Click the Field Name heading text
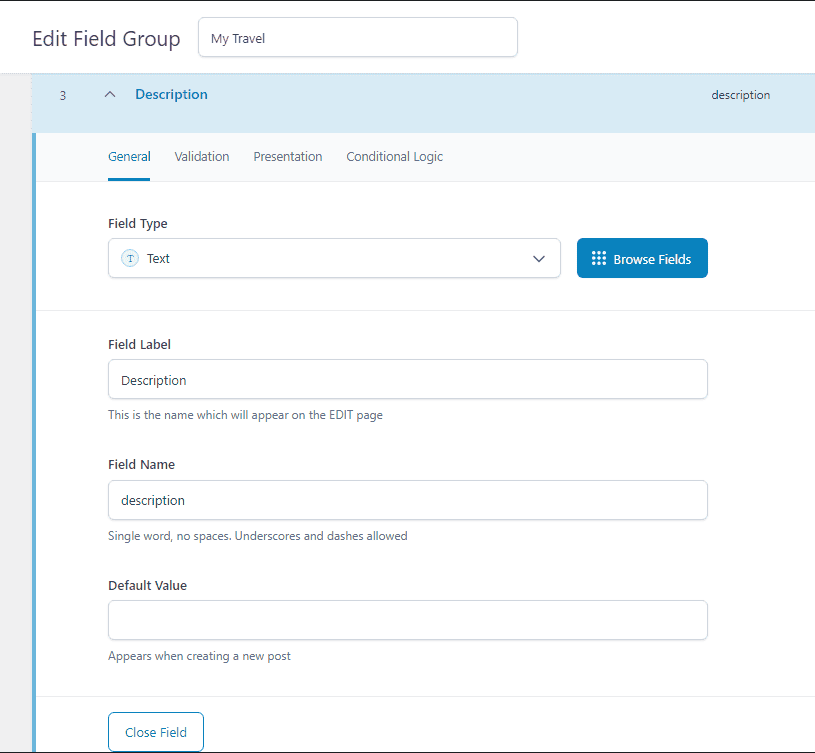The width and height of the screenshot is (815, 753). [141, 465]
